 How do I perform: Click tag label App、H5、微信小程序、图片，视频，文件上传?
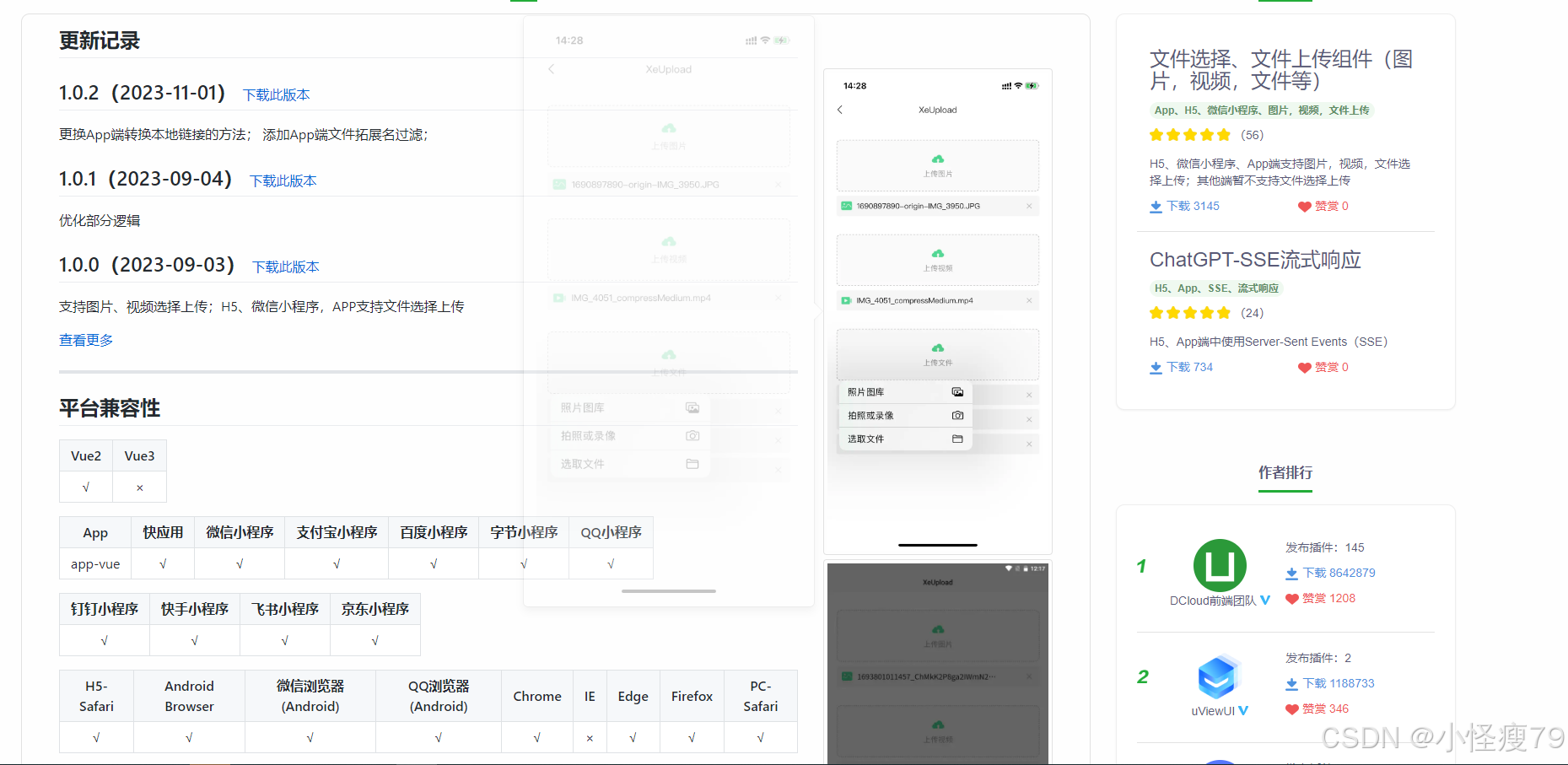point(1262,110)
